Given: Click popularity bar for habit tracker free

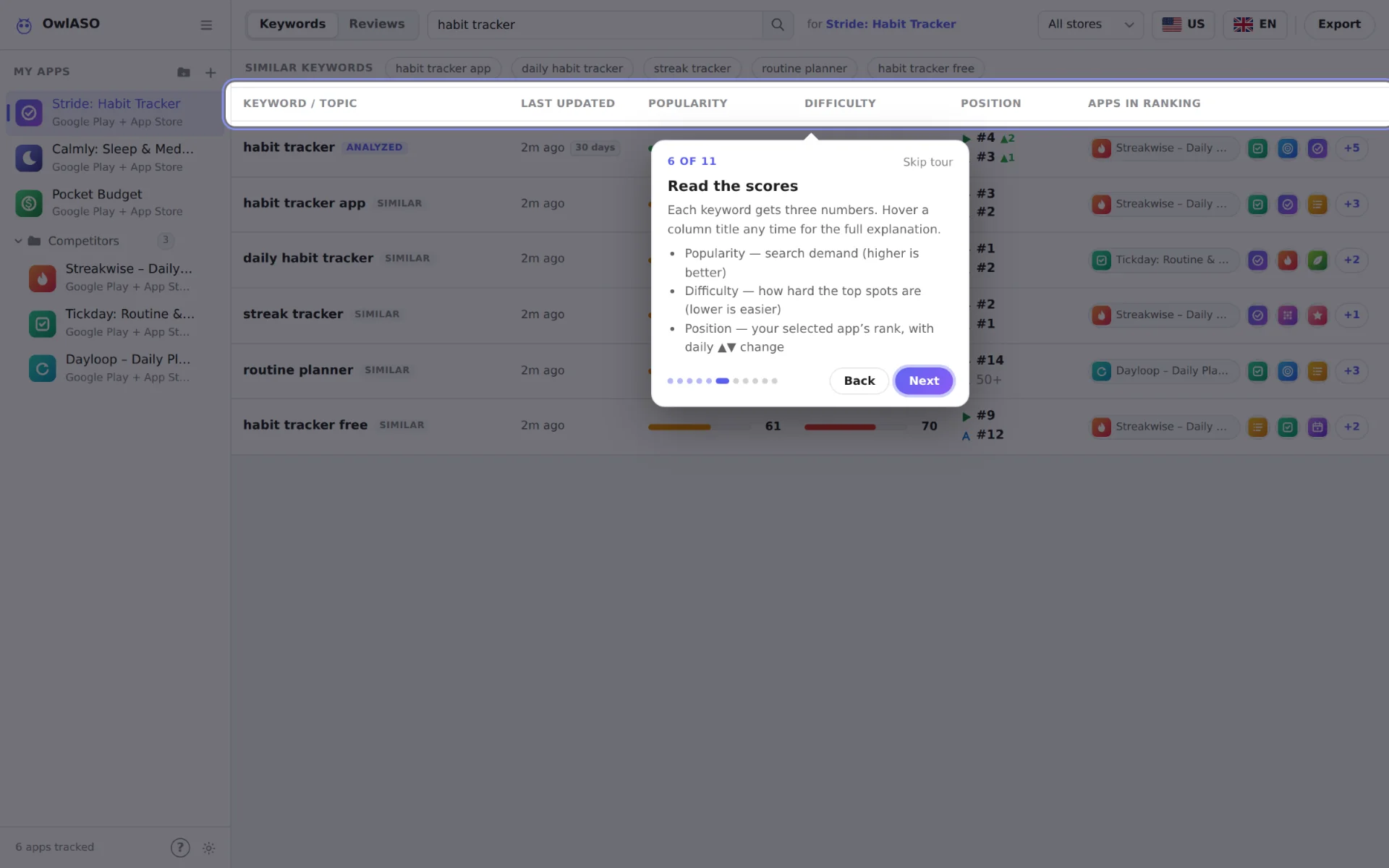Looking at the screenshot, I should (x=699, y=427).
